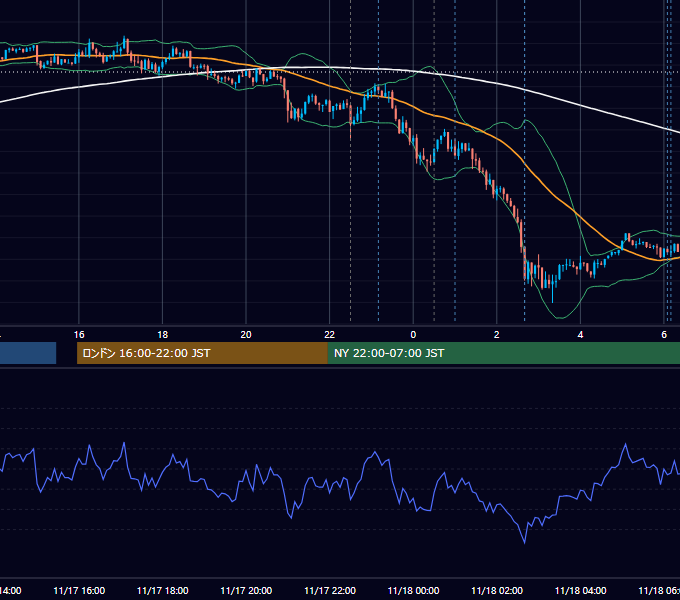Click the 11/17 16:00 date label
680x600 pixels.
[79, 590]
